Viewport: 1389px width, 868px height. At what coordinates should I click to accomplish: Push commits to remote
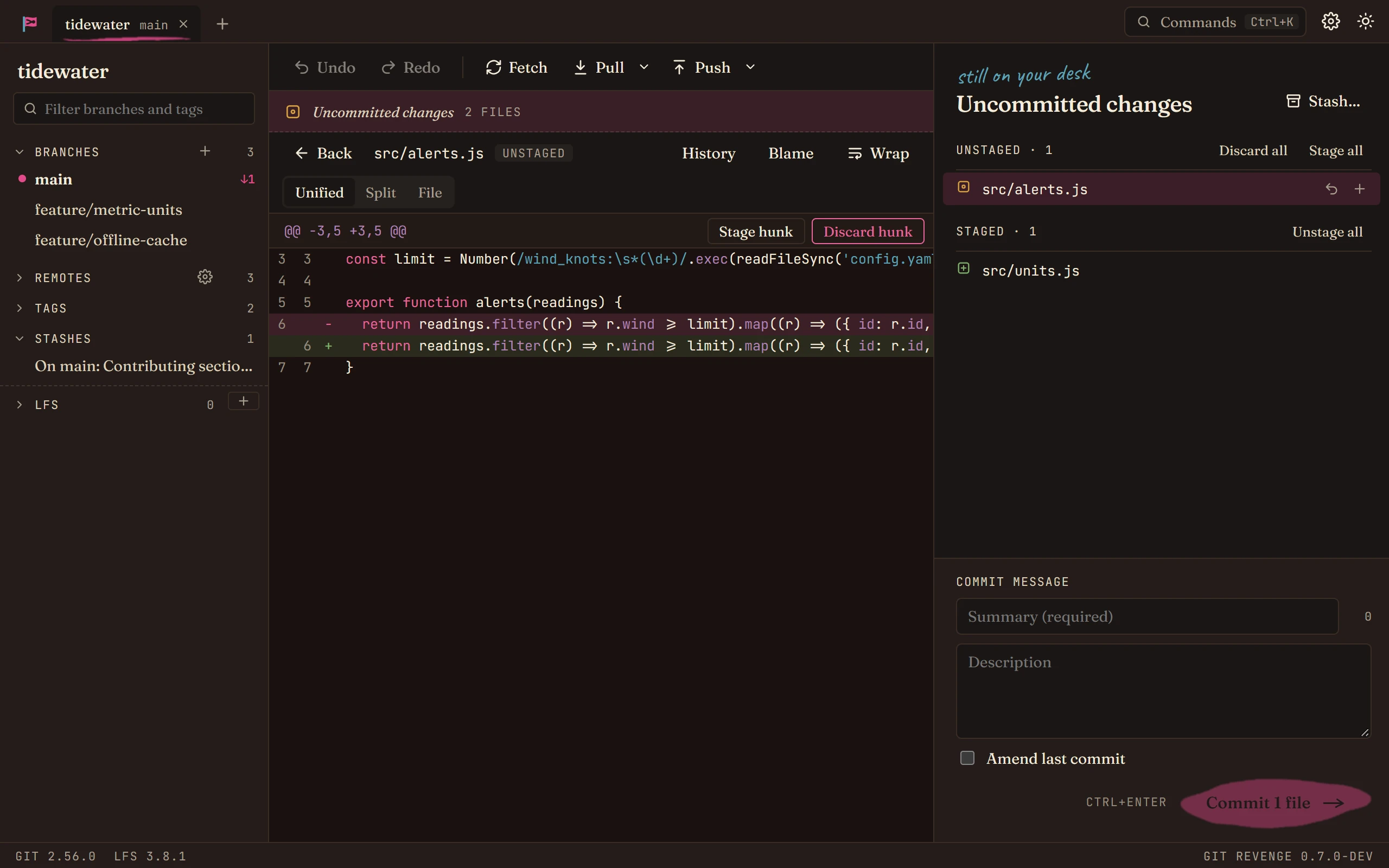pos(702,68)
